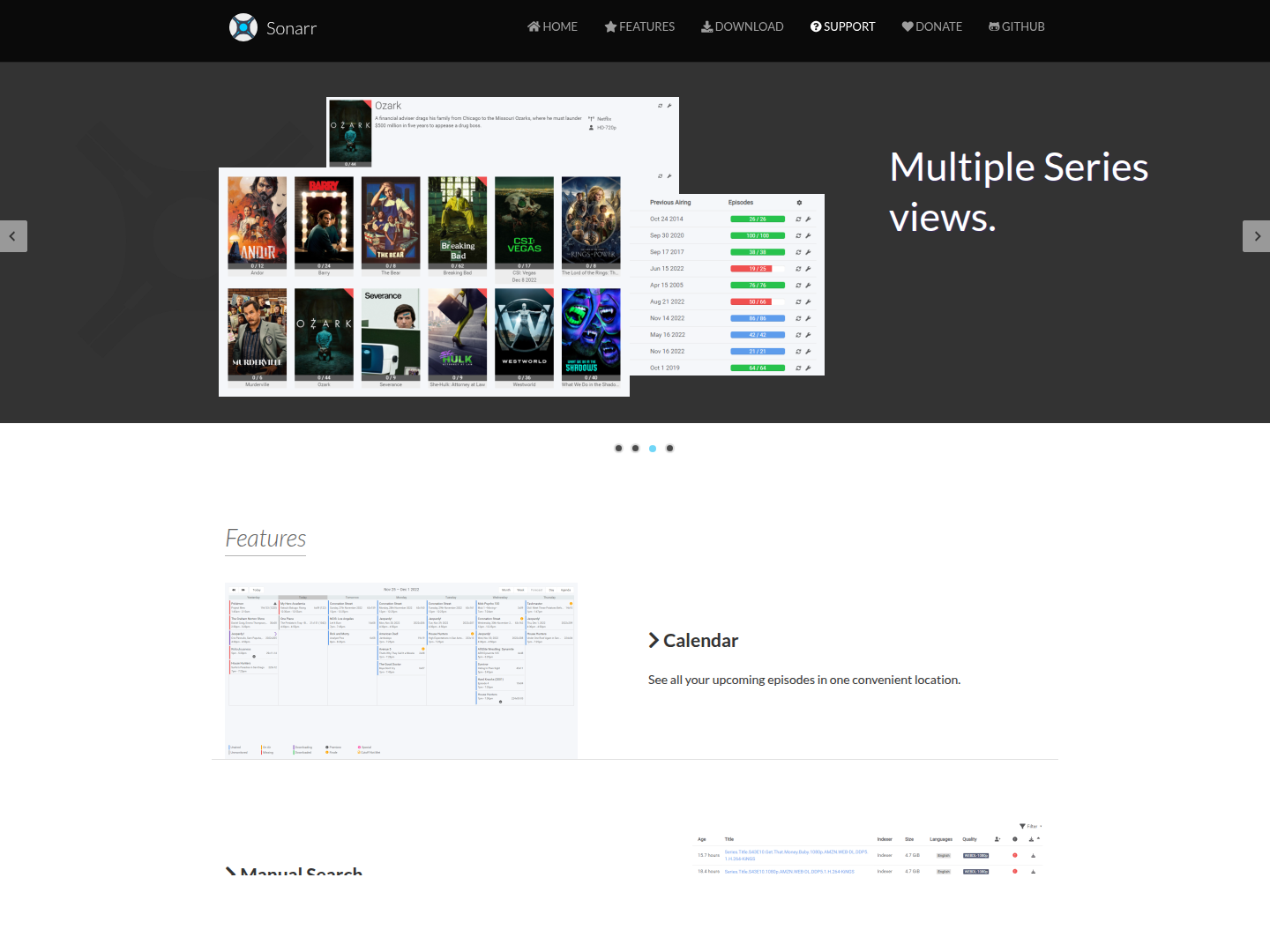This screenshot has height=952, width=1270.
Task: Refresh the Jun 15 2022 series row
Action: point(799,269)
